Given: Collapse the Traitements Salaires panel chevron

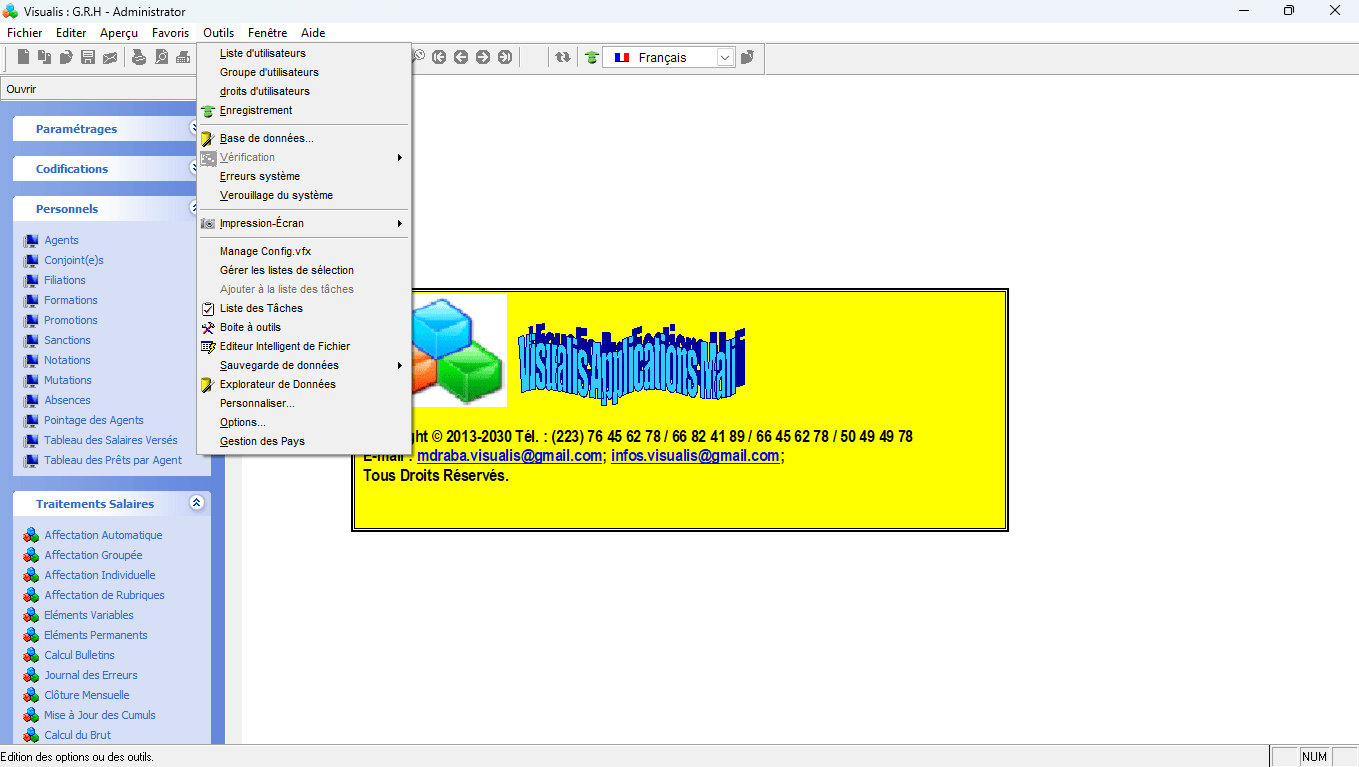Looking at the screenshot, I should pyautogui.click(x=197, y=503).
